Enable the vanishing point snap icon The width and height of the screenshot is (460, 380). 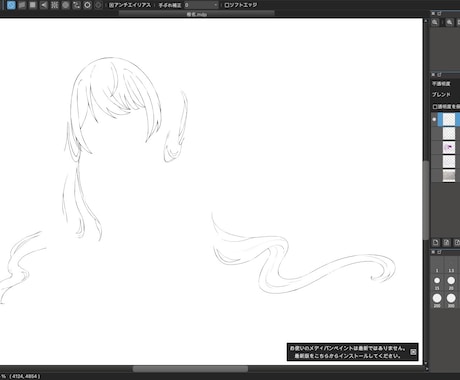coord(44,5)
